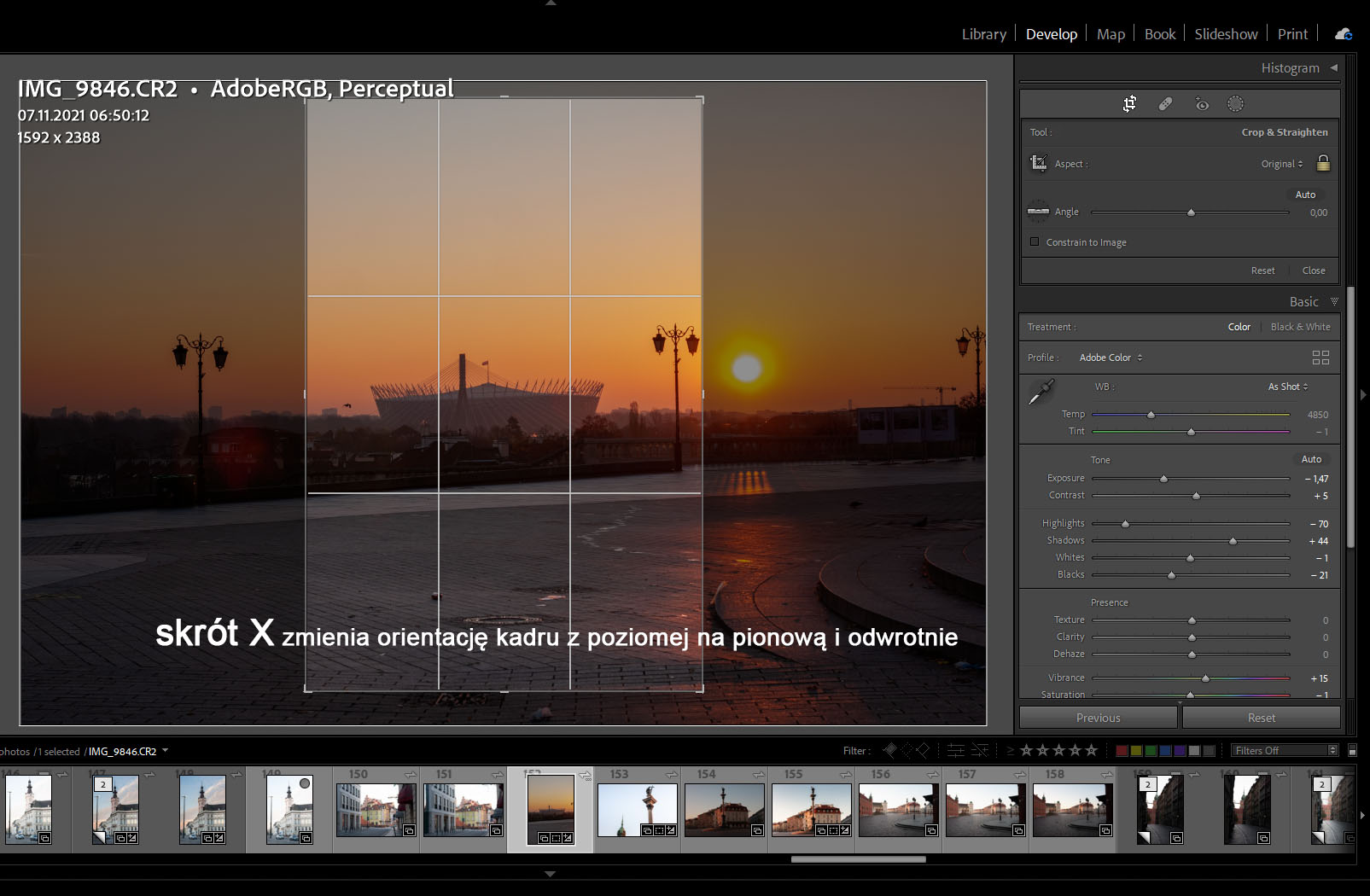This screenshot has width=1370, height=896.
Task: Open the Slideshow module
Action: point(1226,34)
